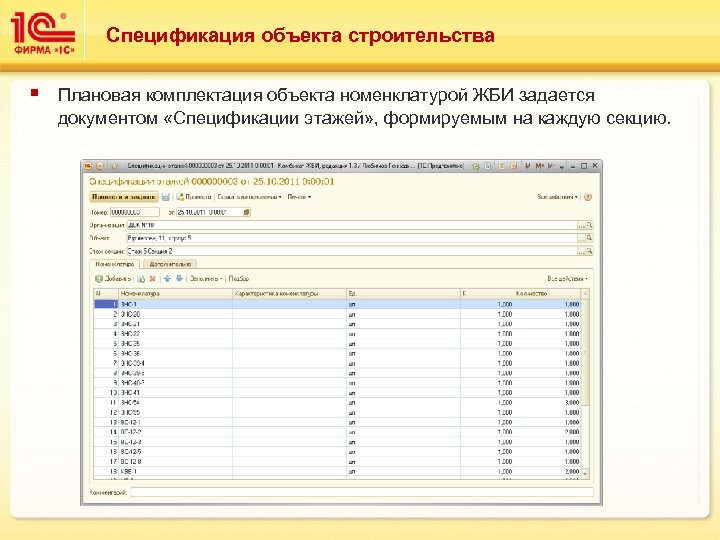Click Добавить to add a row
720x540 pixels.
113,279
